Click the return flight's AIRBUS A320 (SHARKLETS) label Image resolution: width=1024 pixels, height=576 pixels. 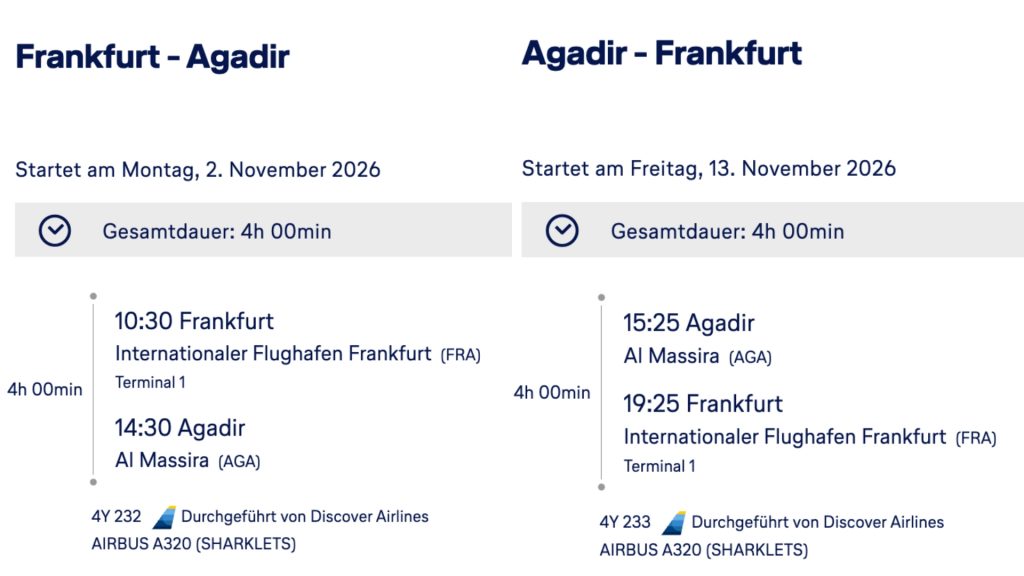704,549
